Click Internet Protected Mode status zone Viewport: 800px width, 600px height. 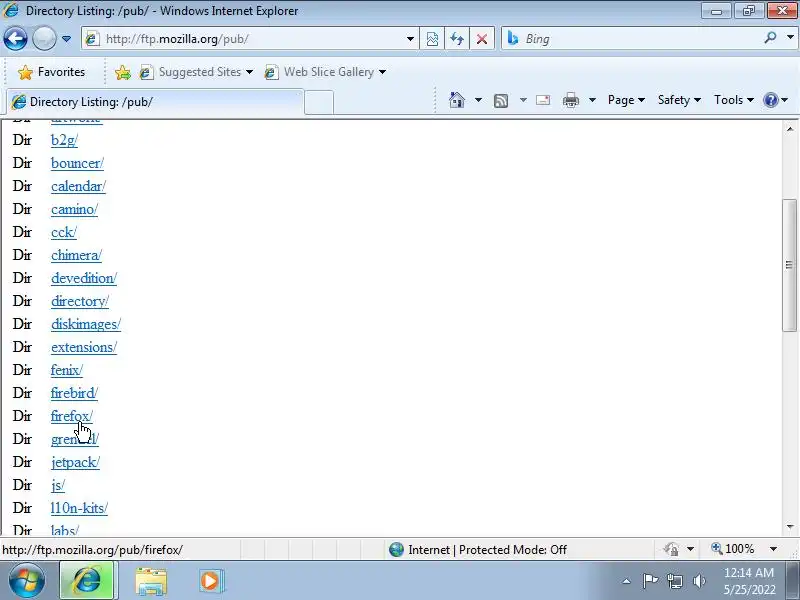(x=478, y=549)
